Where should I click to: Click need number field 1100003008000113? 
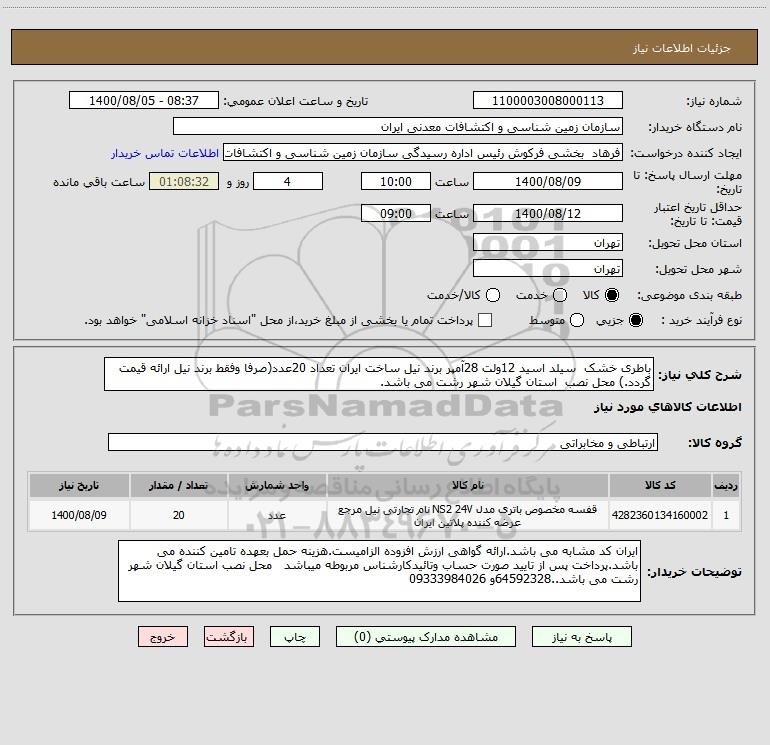[548, 100]
